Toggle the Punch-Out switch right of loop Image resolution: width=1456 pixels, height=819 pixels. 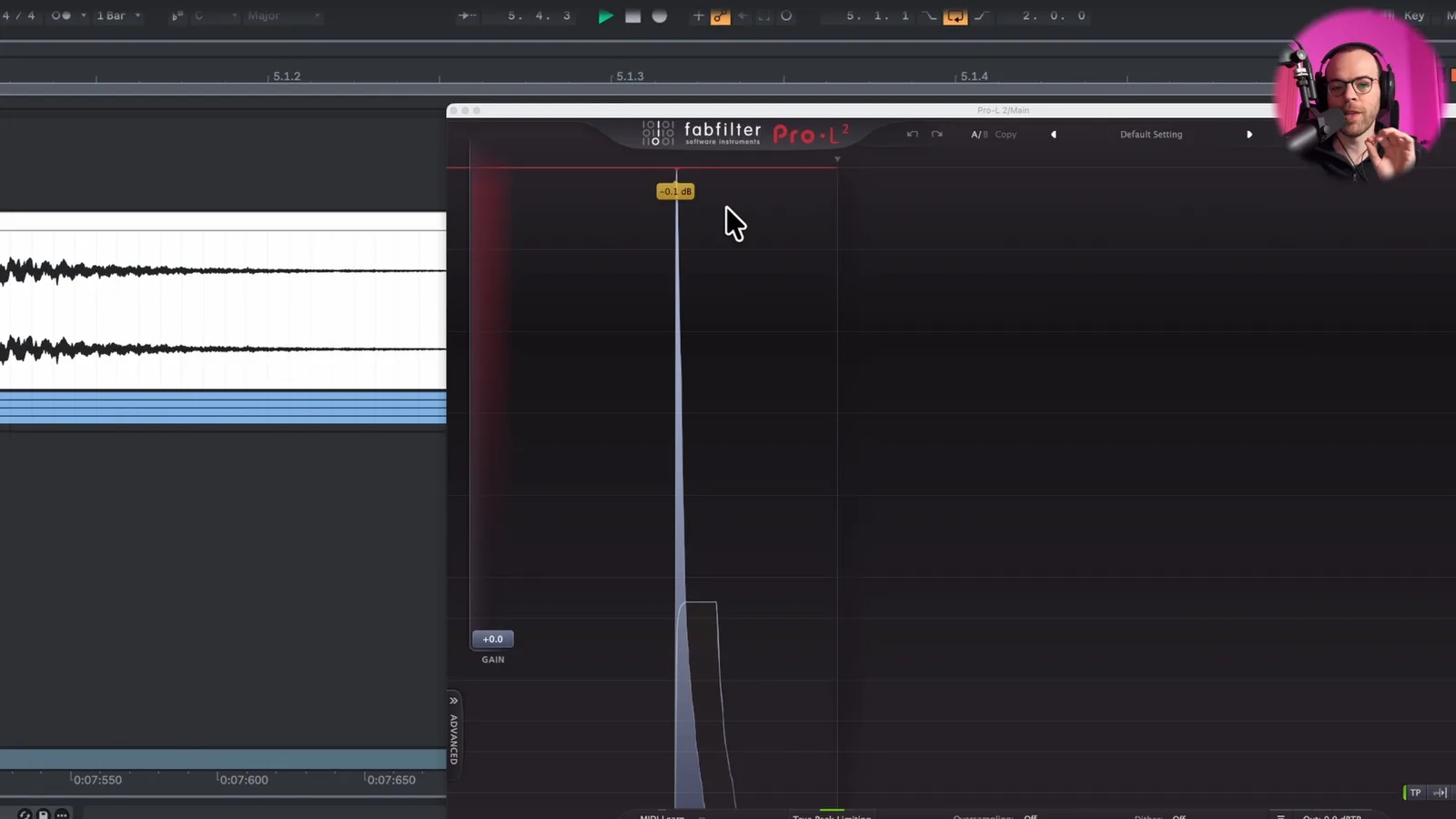click(981, 16)
